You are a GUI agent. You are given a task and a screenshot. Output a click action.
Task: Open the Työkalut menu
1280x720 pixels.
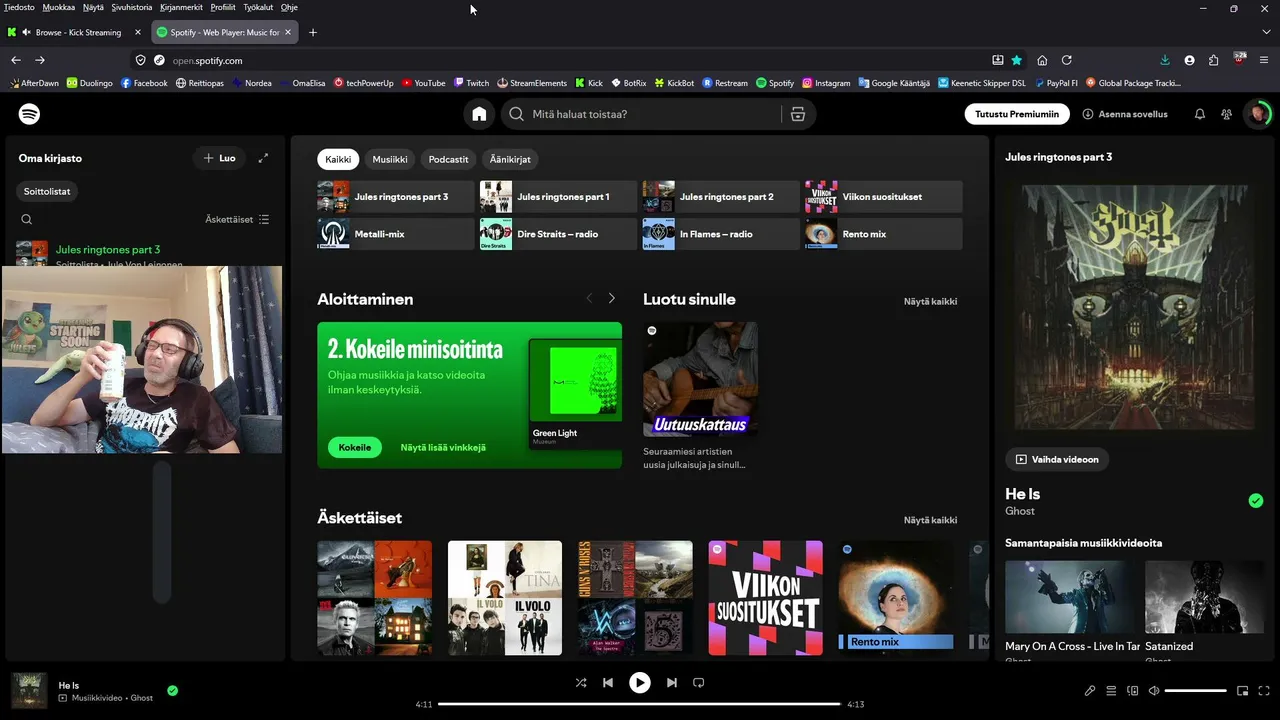pyautogui.click(x=258, y=7)
